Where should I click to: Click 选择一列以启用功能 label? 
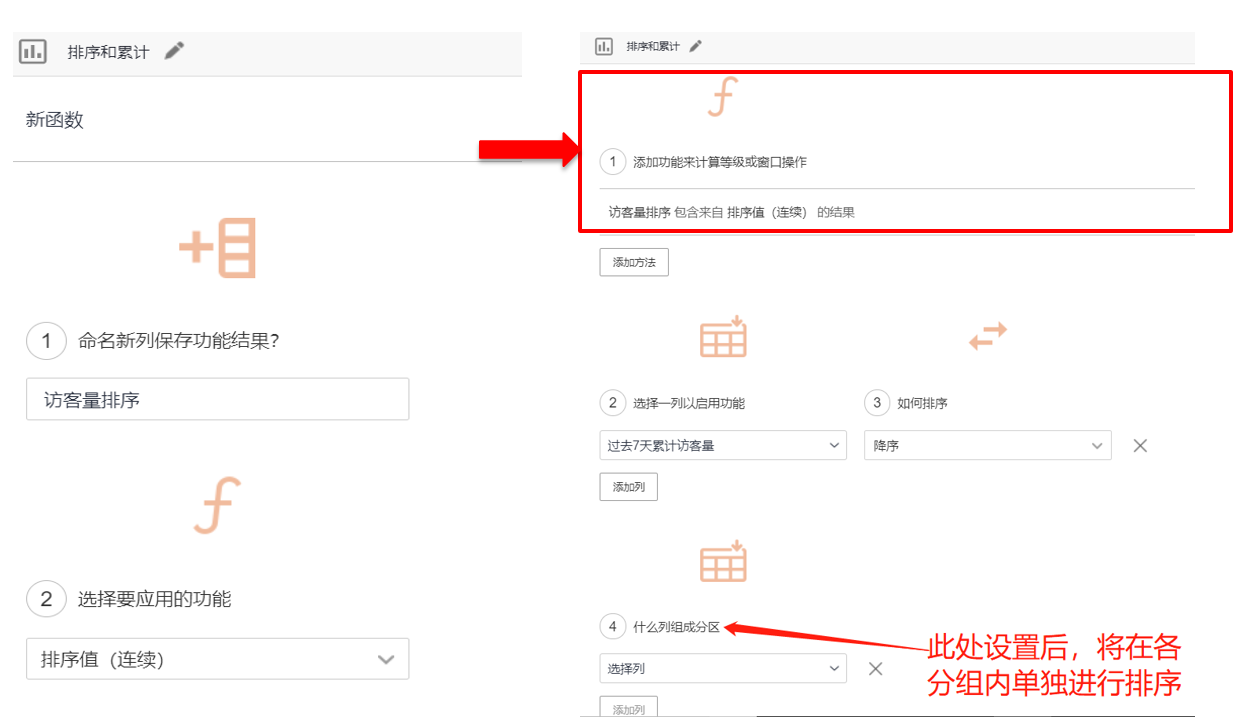pyautogui.click(x=689, y=403)
